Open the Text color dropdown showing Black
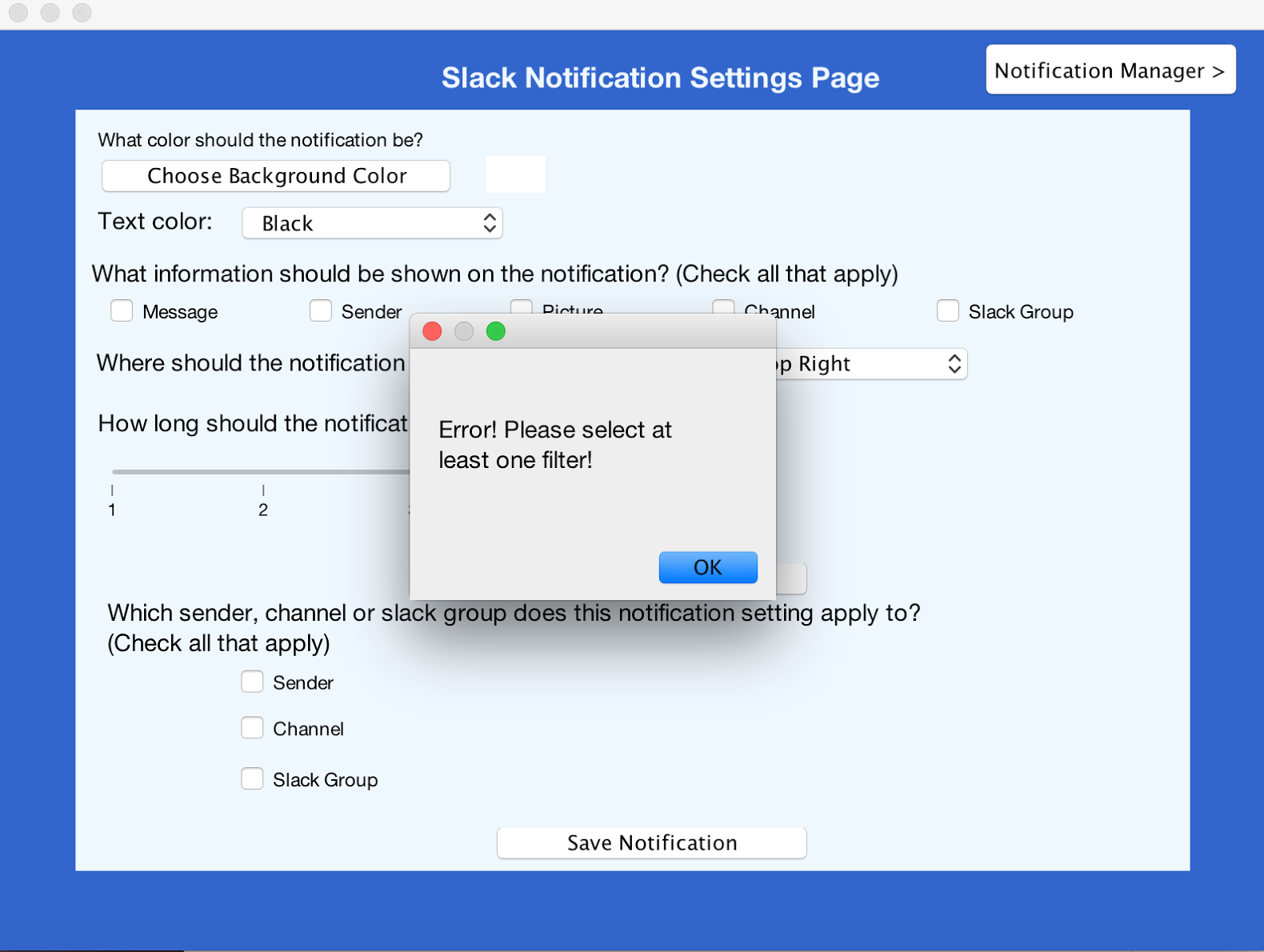 pyautogui.click(x=372, y=223)
